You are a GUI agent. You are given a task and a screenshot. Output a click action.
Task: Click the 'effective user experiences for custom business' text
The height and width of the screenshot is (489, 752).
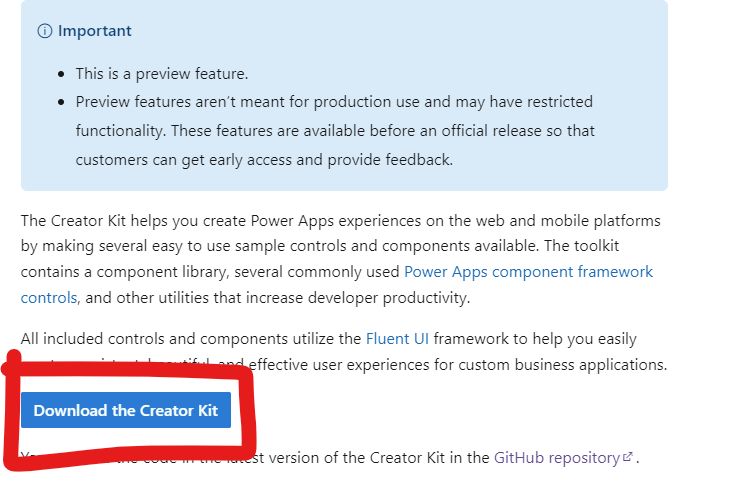(458, 365)
